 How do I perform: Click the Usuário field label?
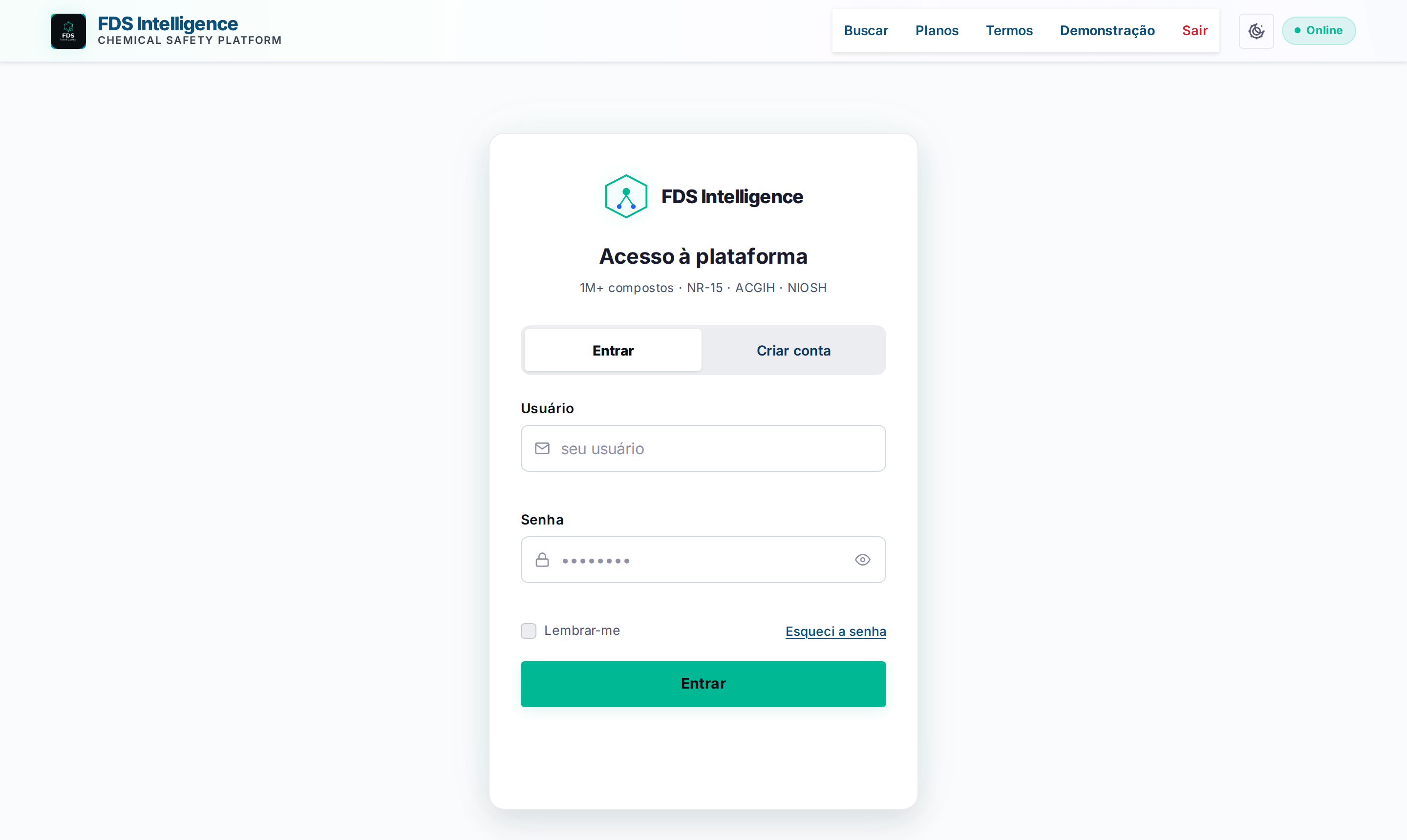tap(547, 408)
